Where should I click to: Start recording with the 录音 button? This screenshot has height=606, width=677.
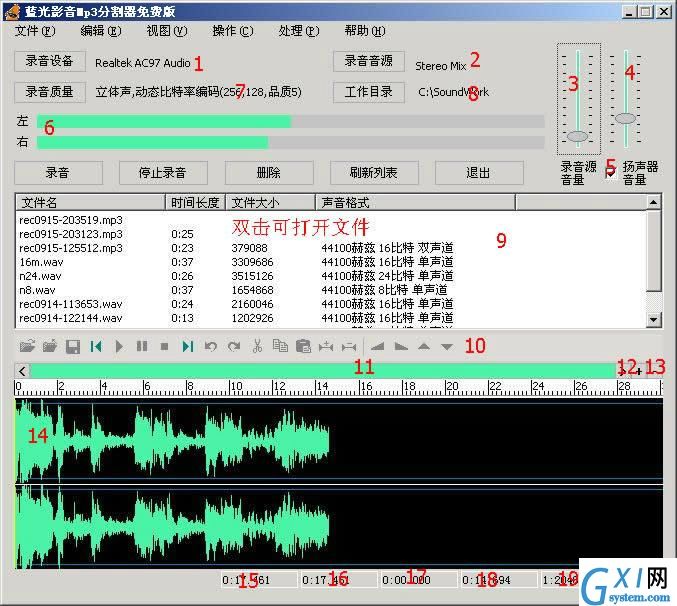click(x=58, y=173)
